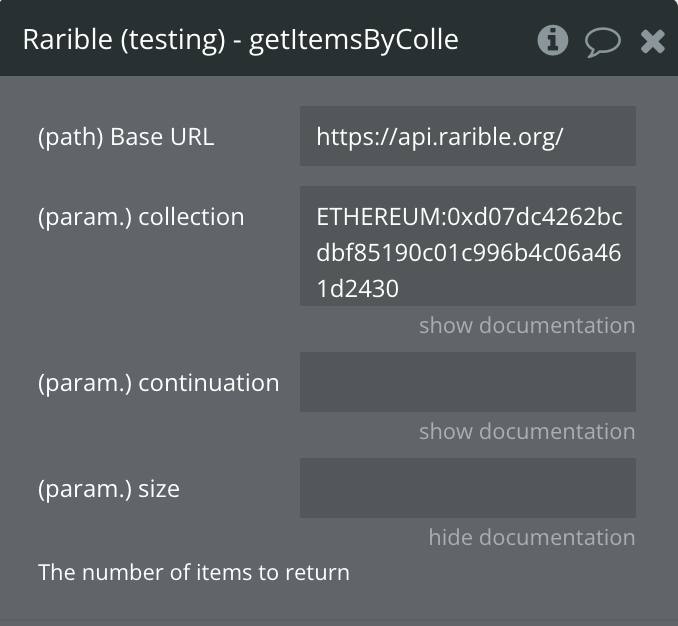Click the empty size parameter field
Image resolution: width=678 pixels, height=626 pixels.
click(x=468, y=488)
